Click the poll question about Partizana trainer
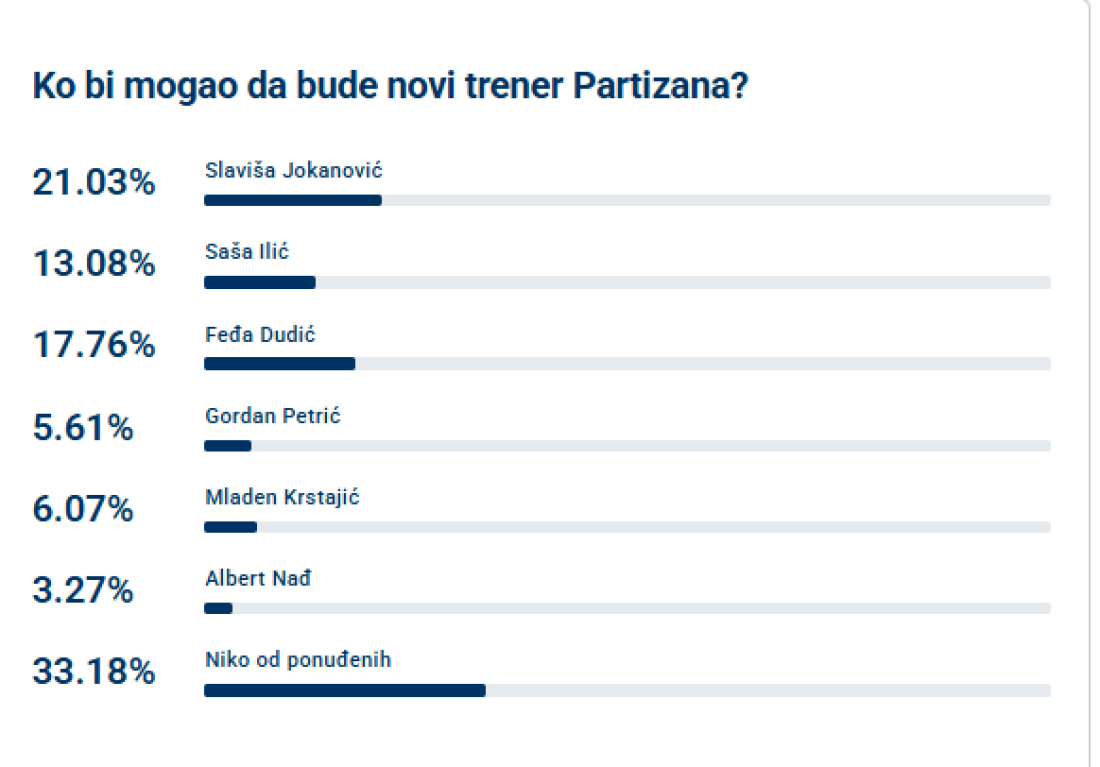Screen dimensions: 1100x767 (391, 87)
